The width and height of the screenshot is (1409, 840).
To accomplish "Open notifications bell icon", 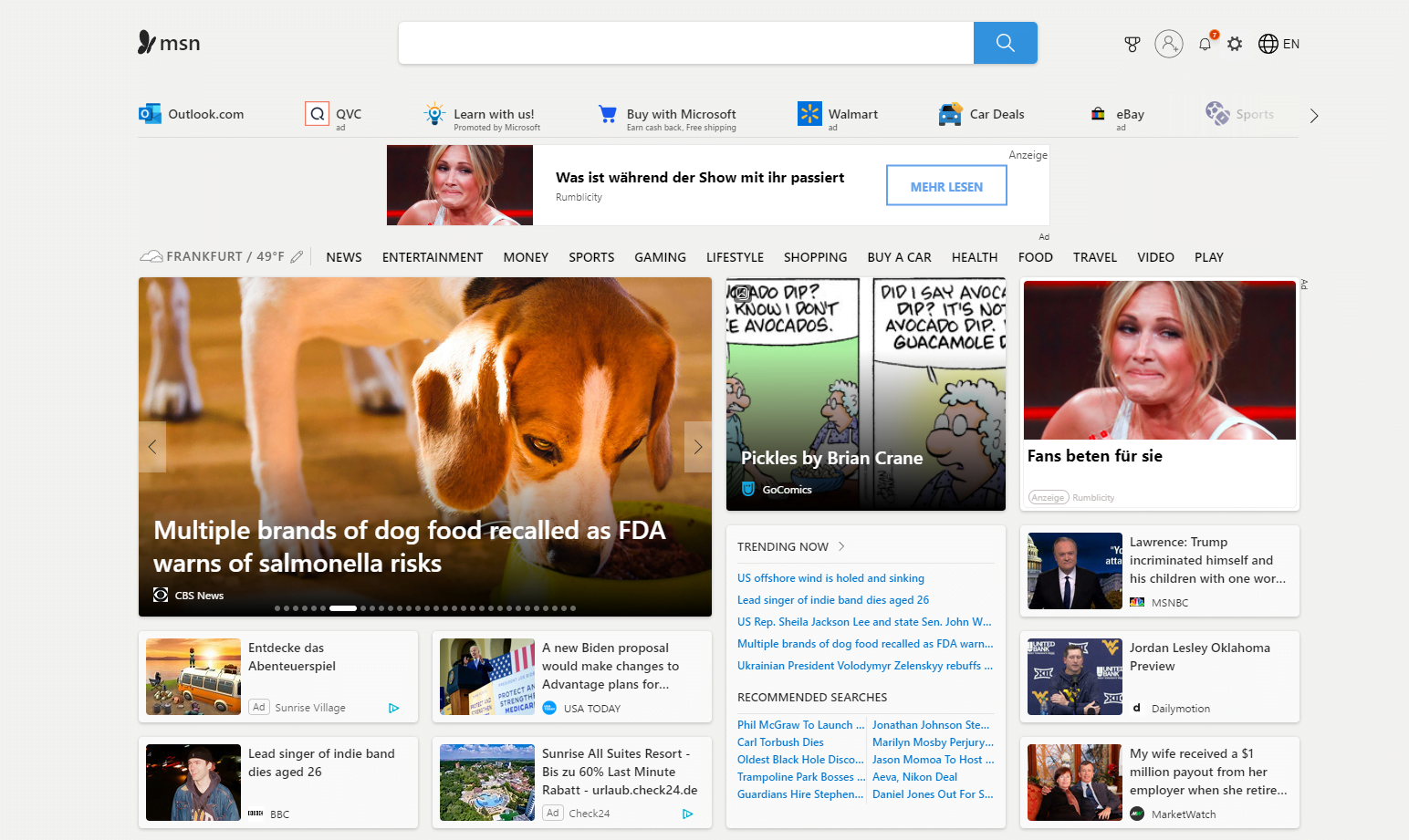I will [1205, 44].
